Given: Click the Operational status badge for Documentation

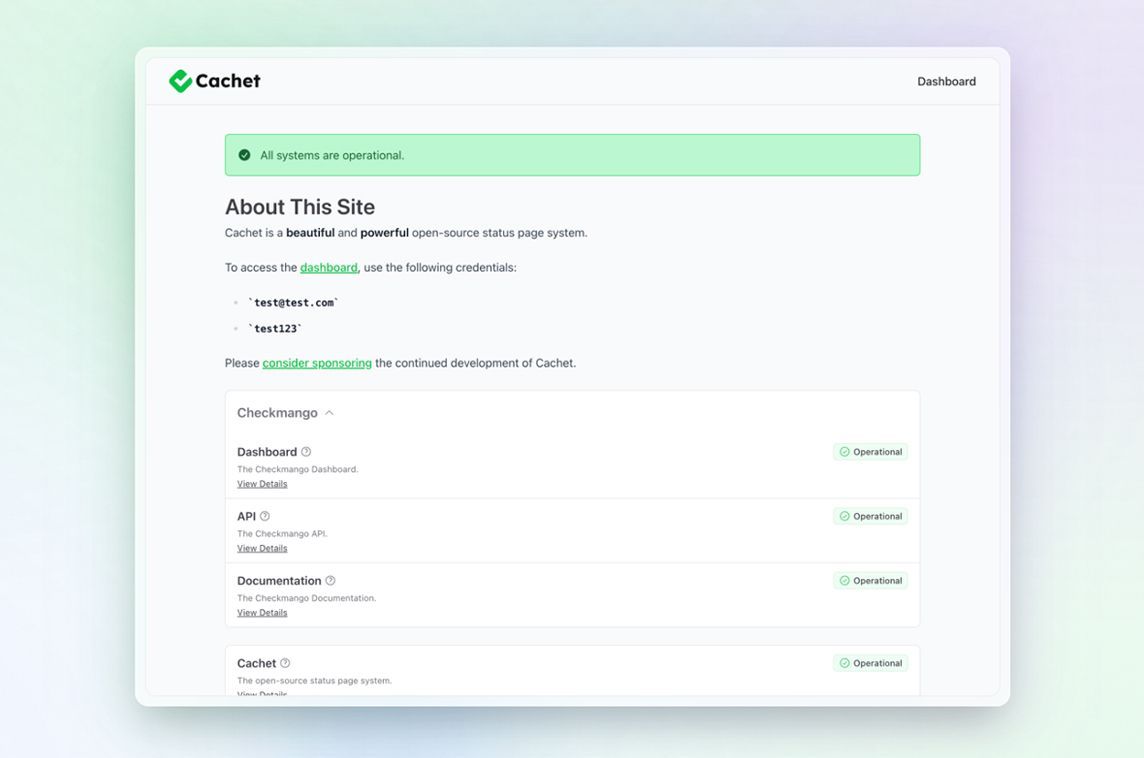Looking at the screenshot, I should pyautogui.click(x=870, y=581).
